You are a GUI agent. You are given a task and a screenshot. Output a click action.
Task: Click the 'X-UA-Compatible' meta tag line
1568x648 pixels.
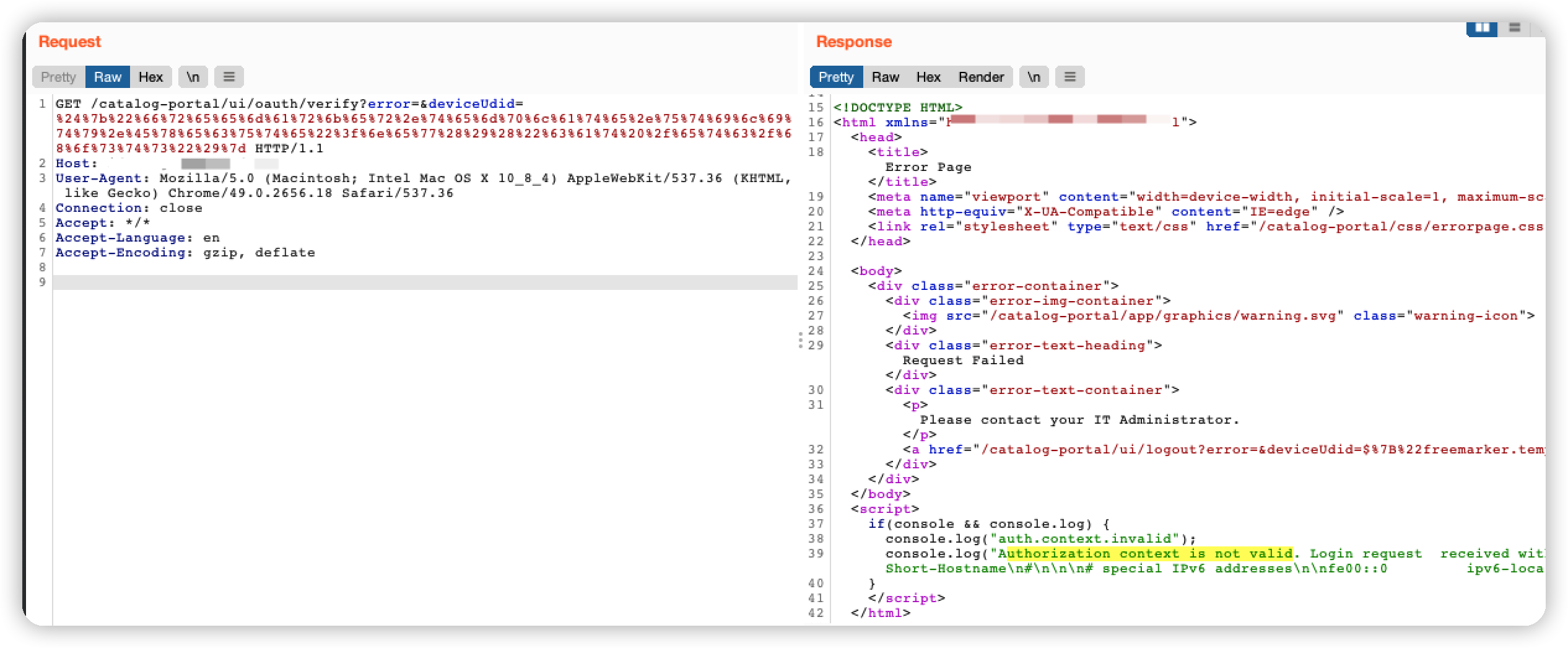[1106, 212]
